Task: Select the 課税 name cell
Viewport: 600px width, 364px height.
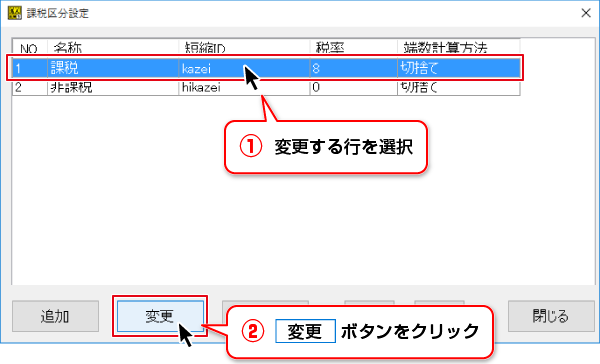Action: coord(113,68)
